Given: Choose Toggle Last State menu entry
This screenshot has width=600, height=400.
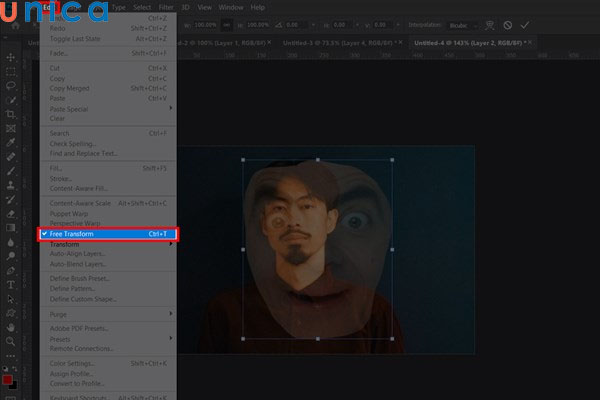Looking at the screenshot, I should [x=108, y=39].
